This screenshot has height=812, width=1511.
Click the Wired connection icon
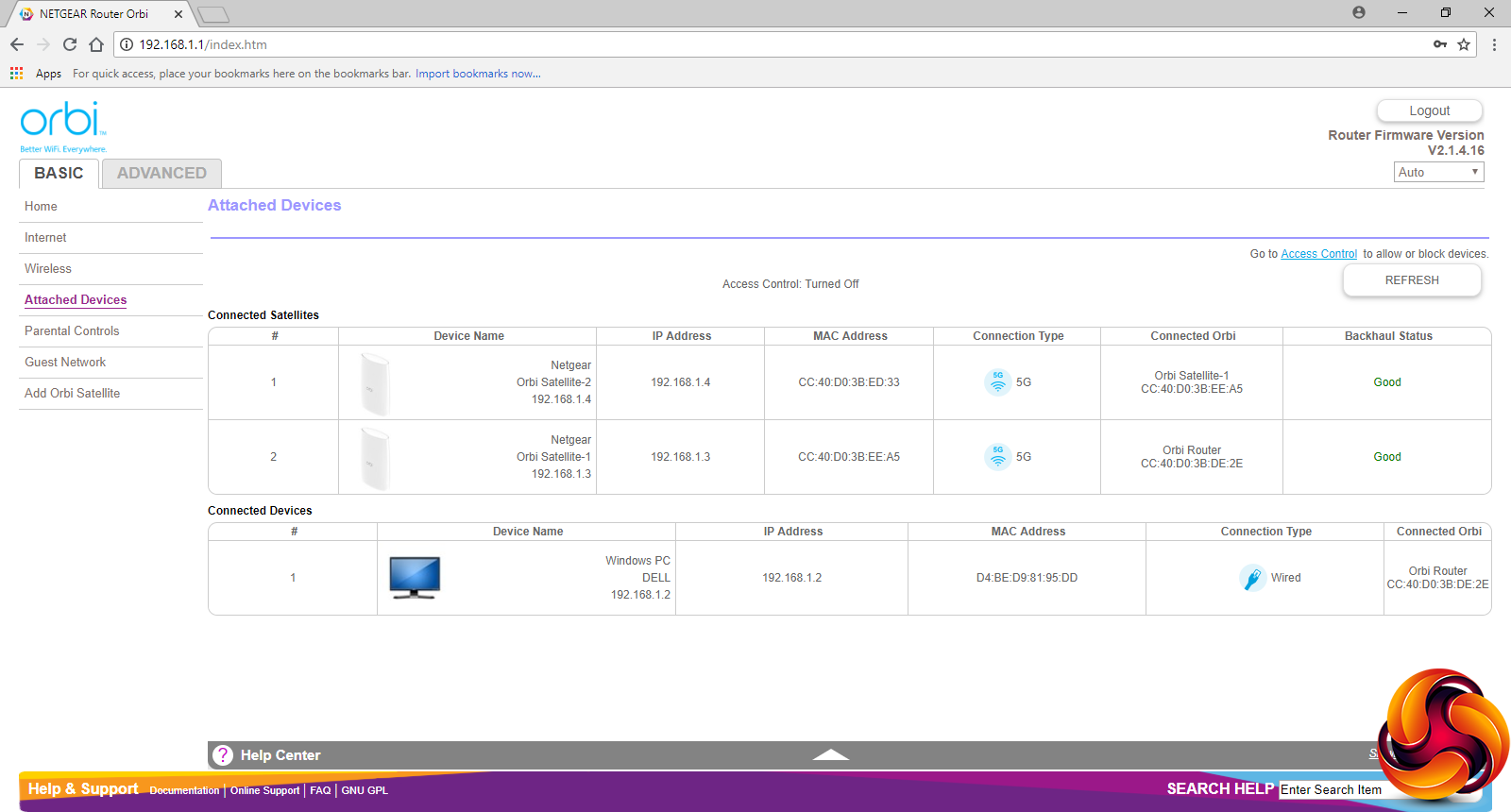[1252, 578]
